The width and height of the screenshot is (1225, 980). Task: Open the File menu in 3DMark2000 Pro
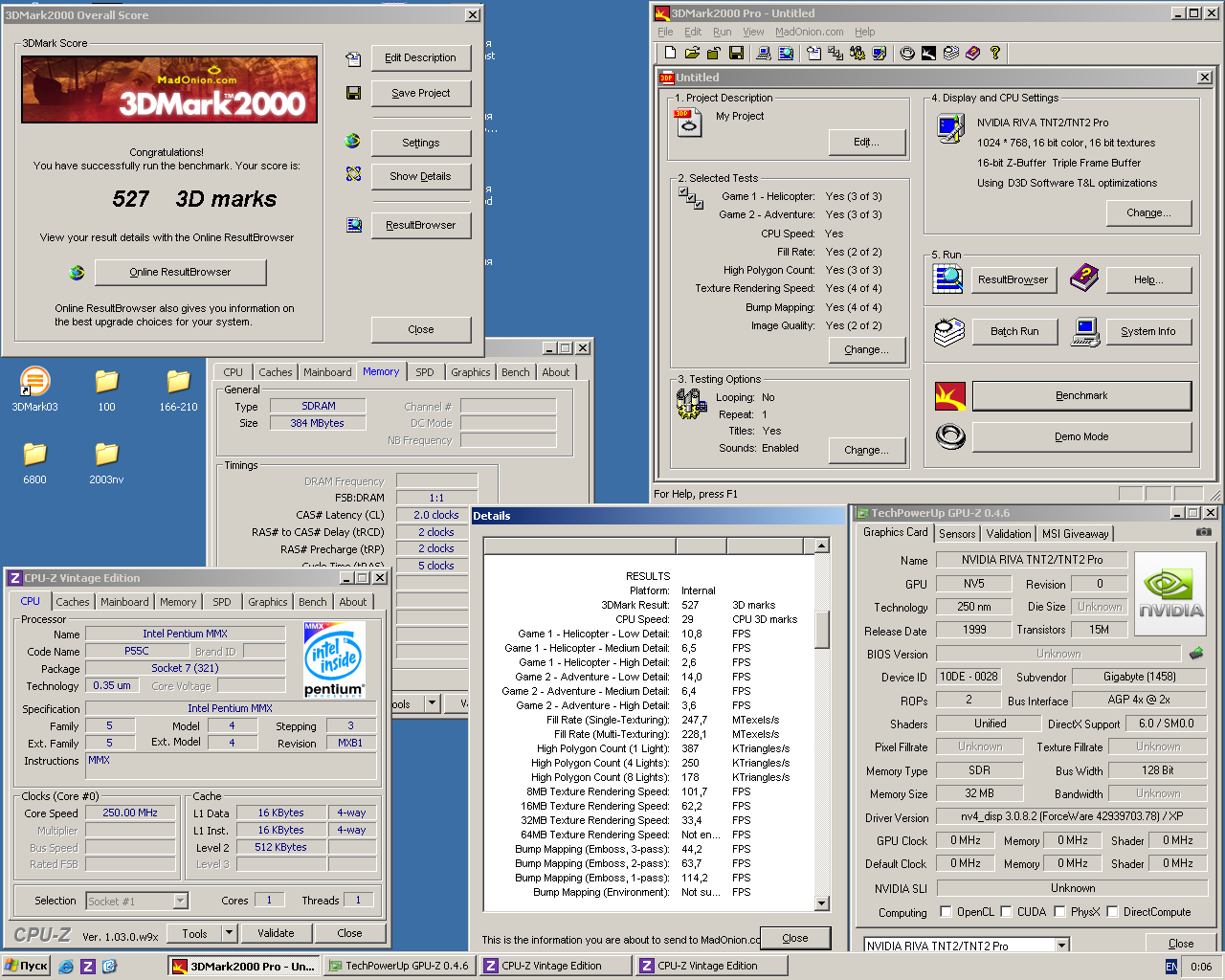click(x=665, y=32)
